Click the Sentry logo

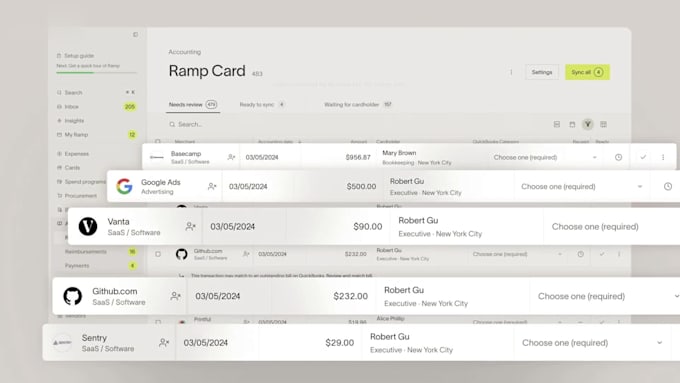[x=62, y=343]
